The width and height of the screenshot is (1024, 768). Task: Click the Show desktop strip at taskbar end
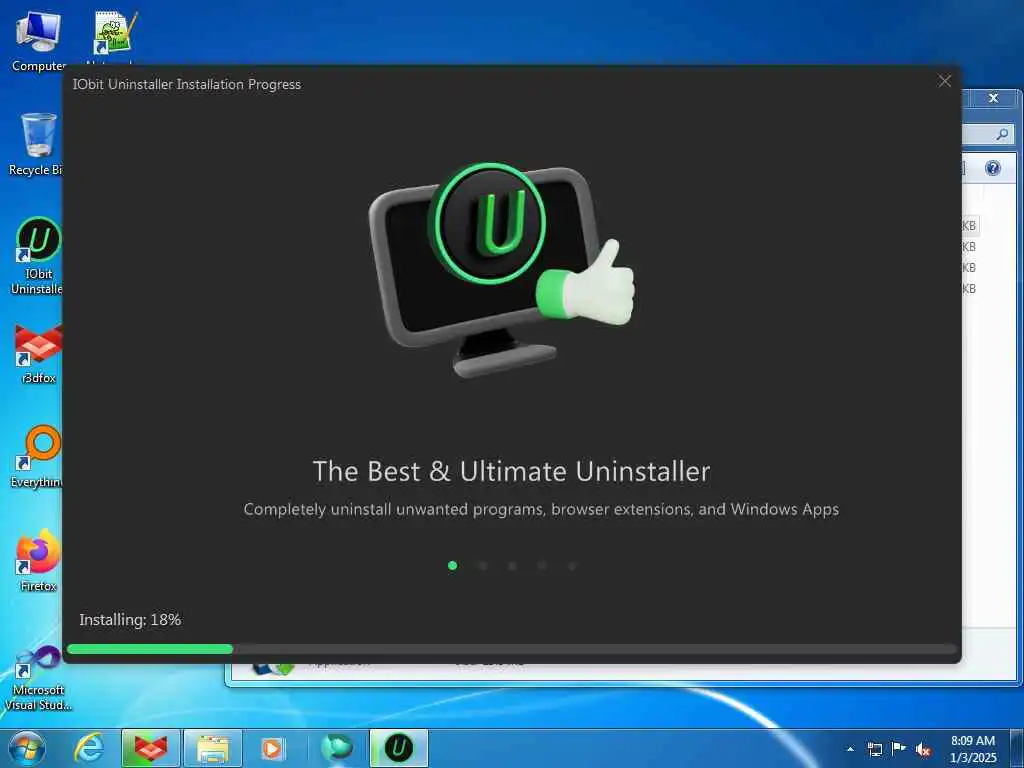pyautogui.click(x=1017, y=748)
